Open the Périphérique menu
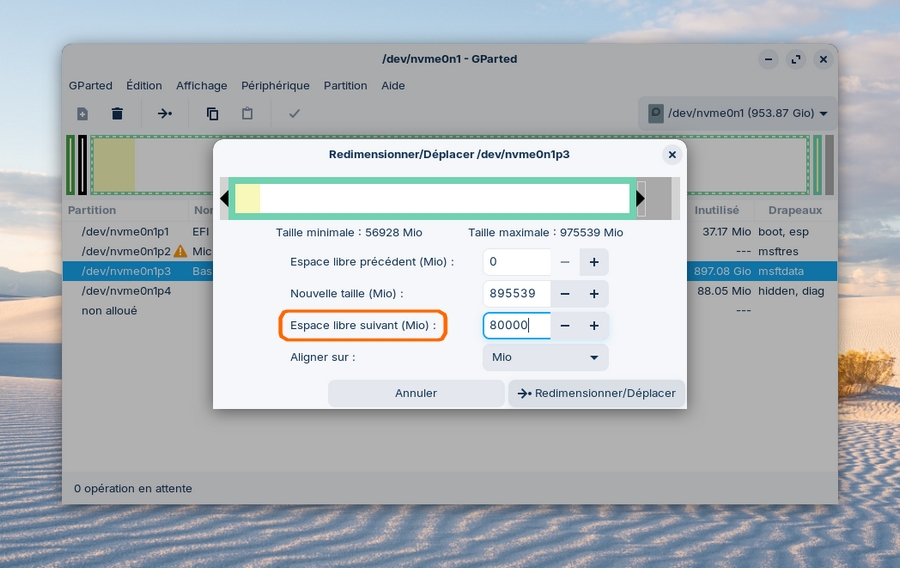Image resolution: width=900 pixels, height=568 pixels. coord(275,86)
